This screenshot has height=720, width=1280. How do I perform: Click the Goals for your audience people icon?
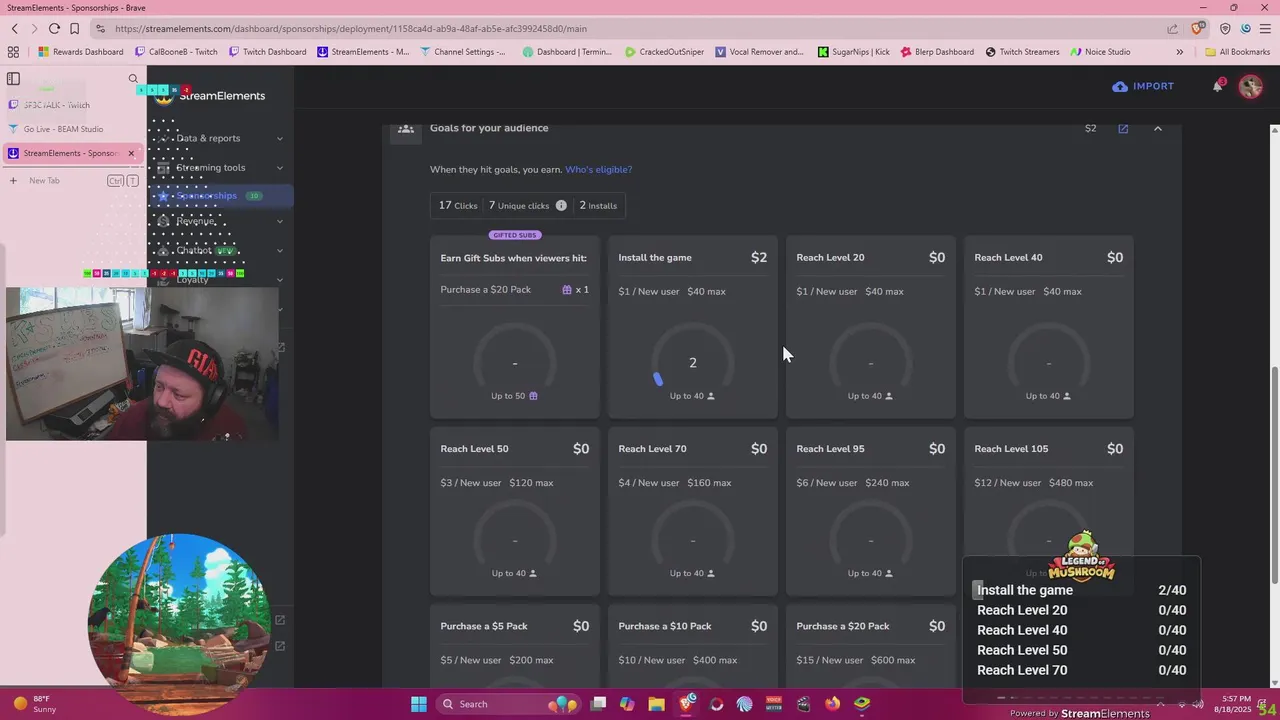[405, 128]
